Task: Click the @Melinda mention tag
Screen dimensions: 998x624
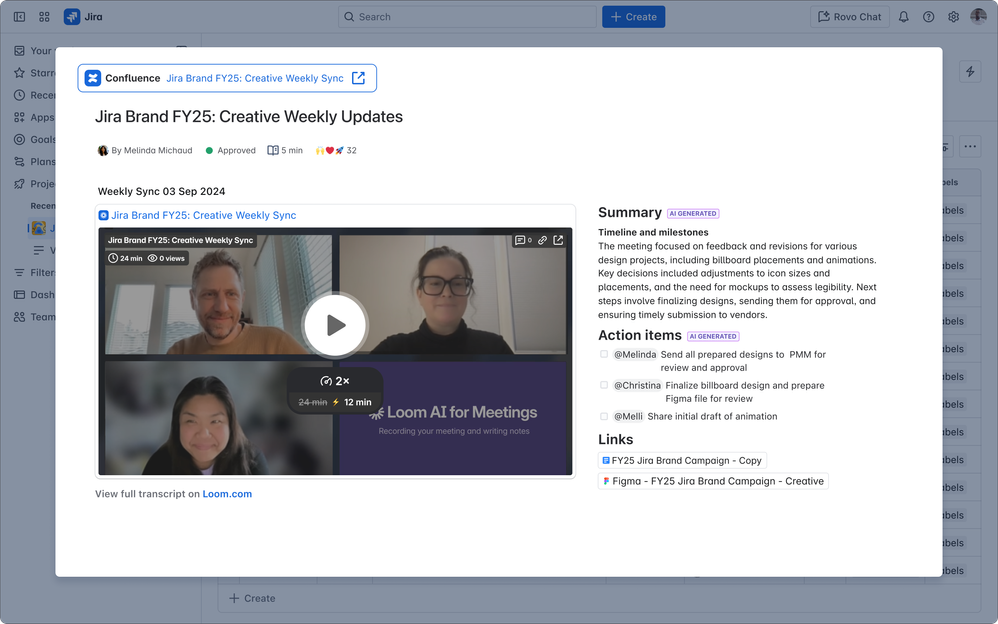Action: pos(635,355)
